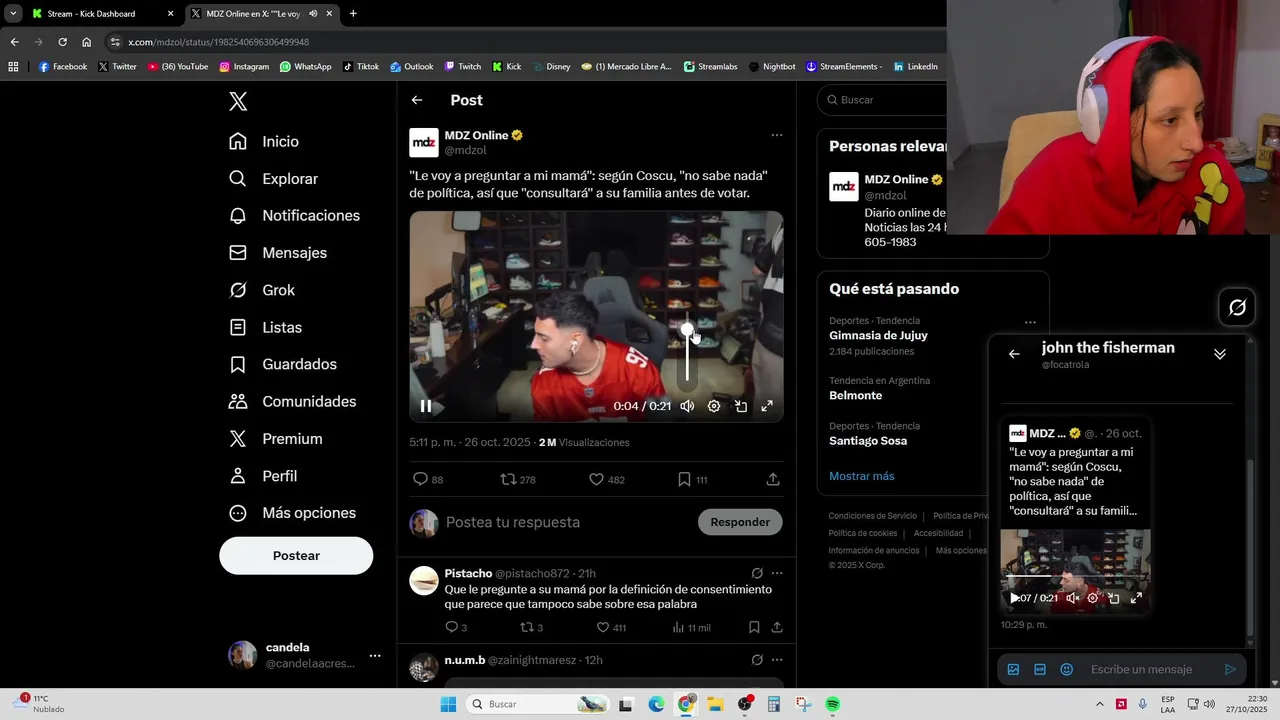
Task: Unmute the chat video
Action: (x=1072, y=598)
